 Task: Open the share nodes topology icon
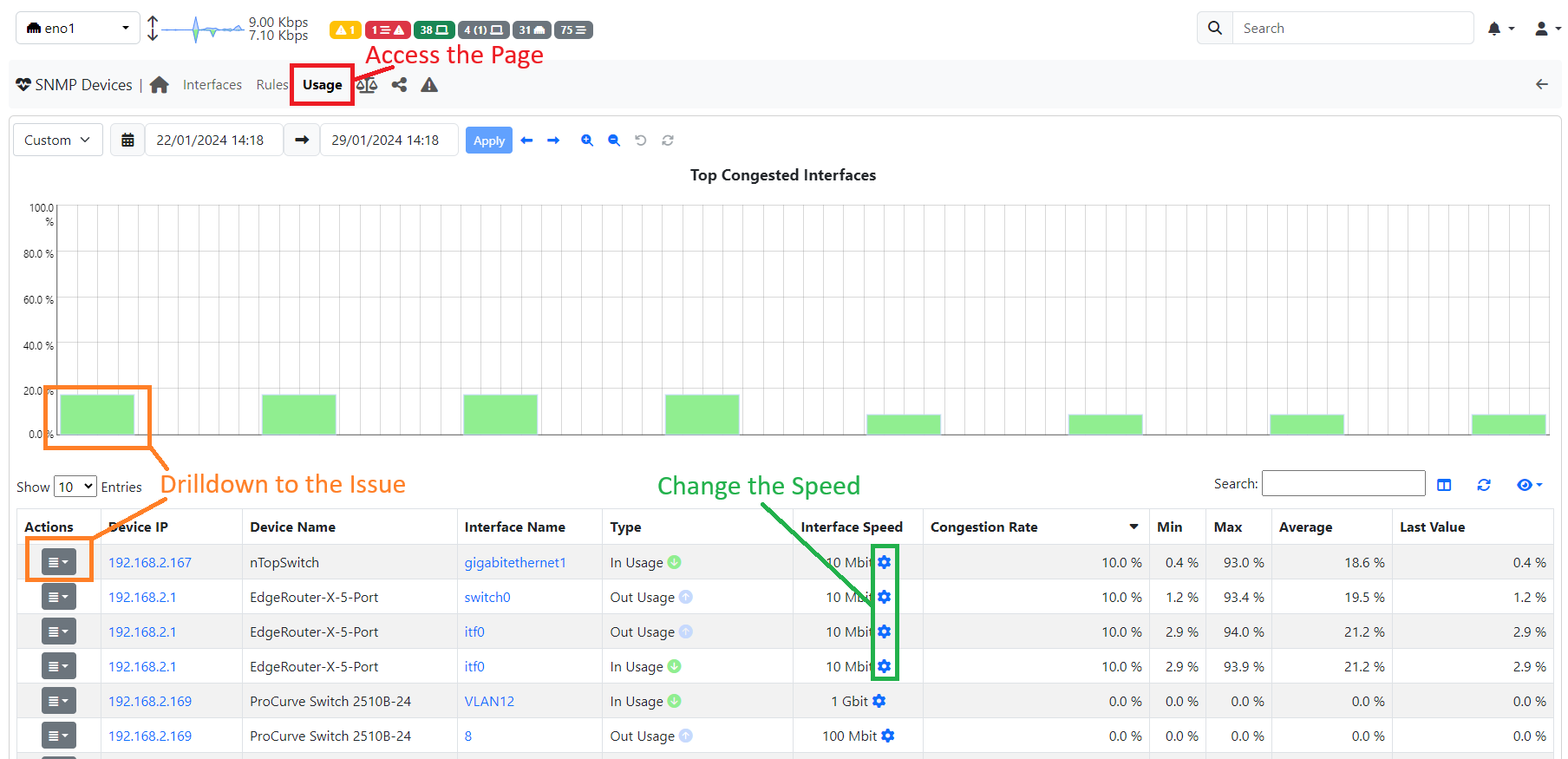399,85
